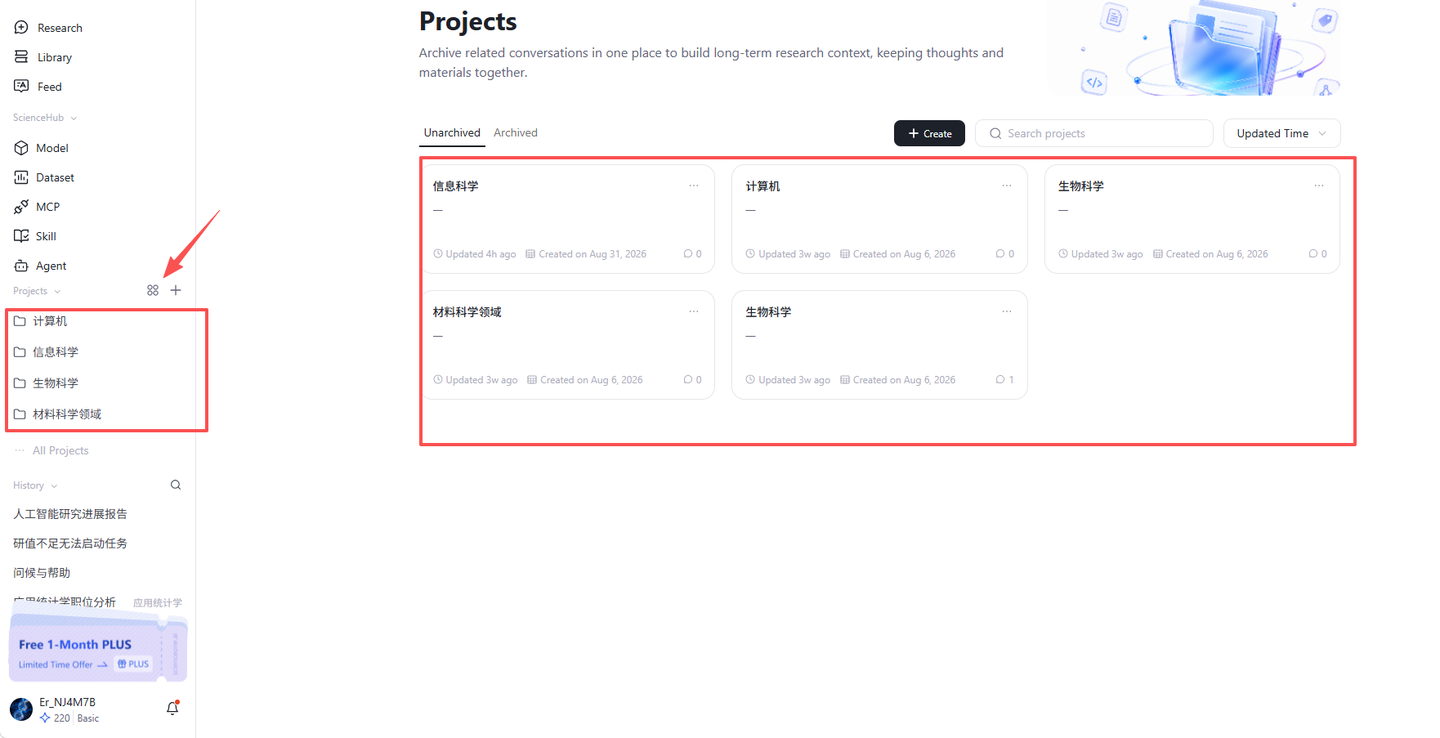Click the 220 credits balance
This screenshot has width=1440, height=738.
pyautogui.click(x=55, y=718)
